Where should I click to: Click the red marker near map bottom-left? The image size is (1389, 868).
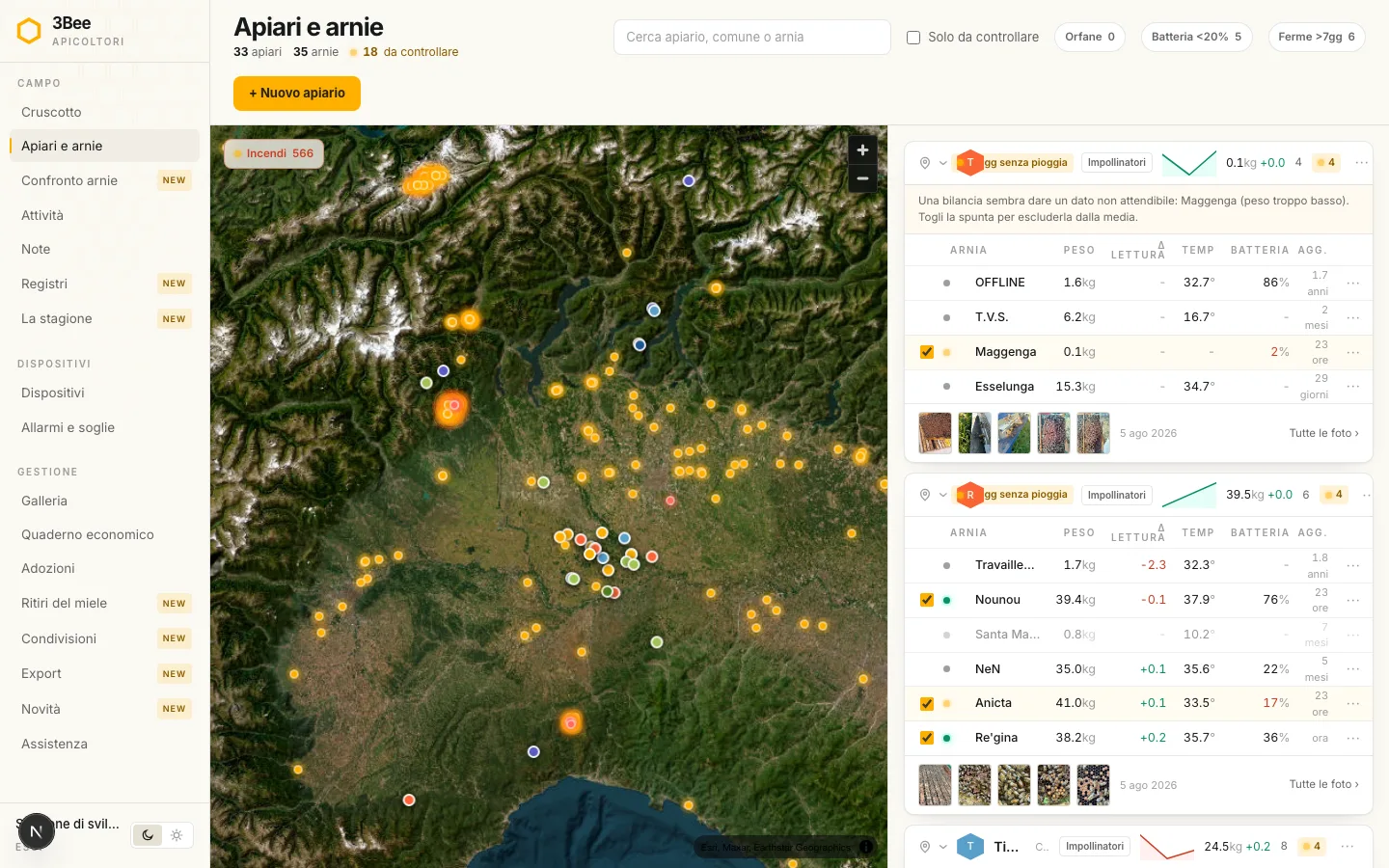[409, 800]
